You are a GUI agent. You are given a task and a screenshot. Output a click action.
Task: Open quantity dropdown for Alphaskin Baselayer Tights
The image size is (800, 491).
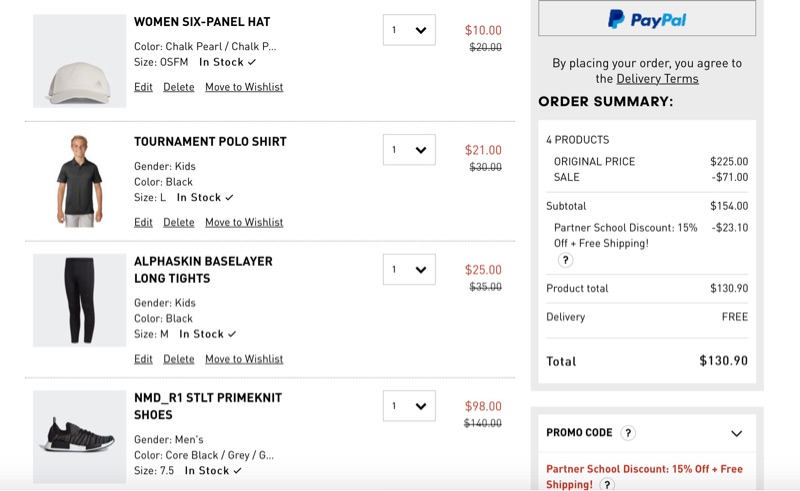pos(409,269)
